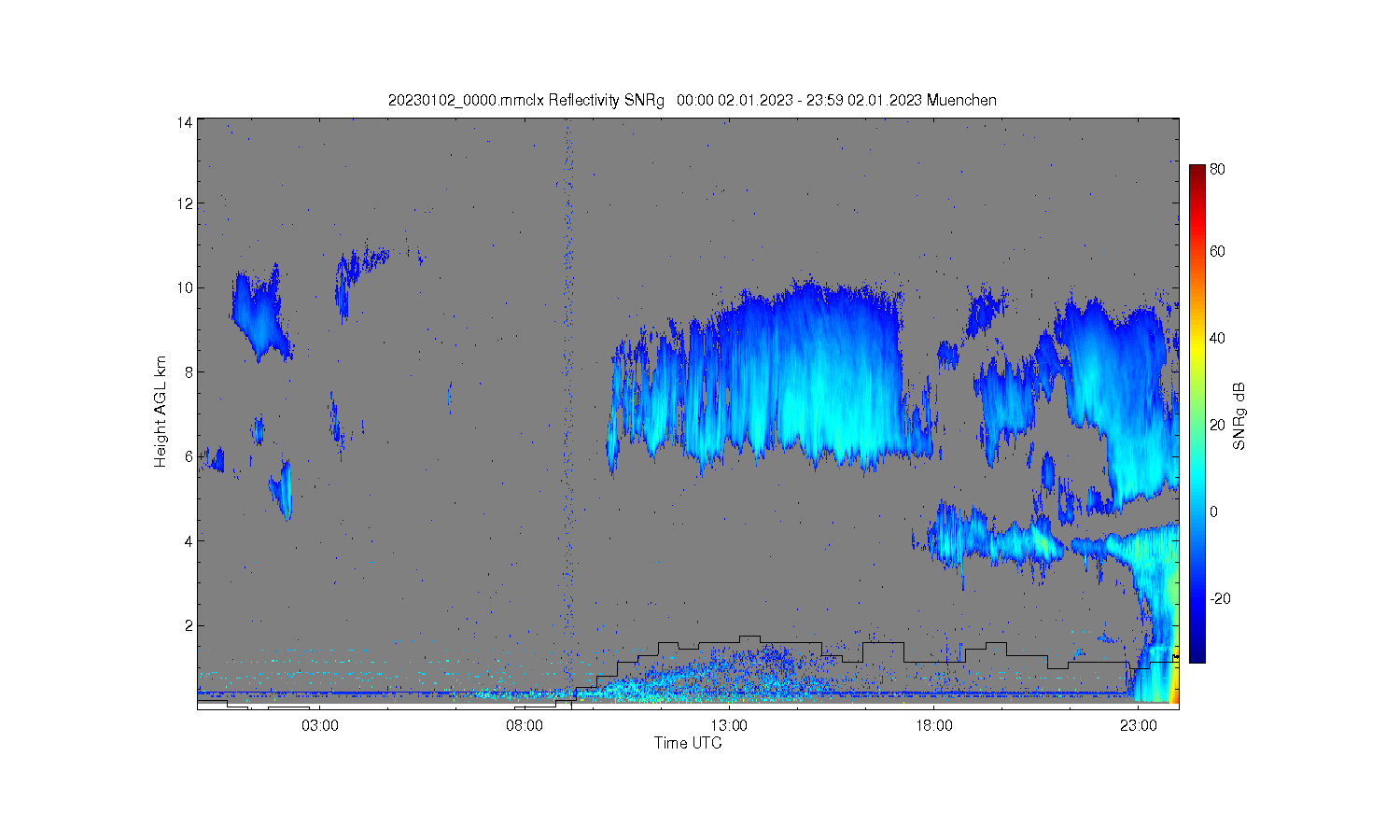Click the 'Height AGL km' y-axis label
The width and height of the screenshot is (1400, 840).
coord(161,412)
